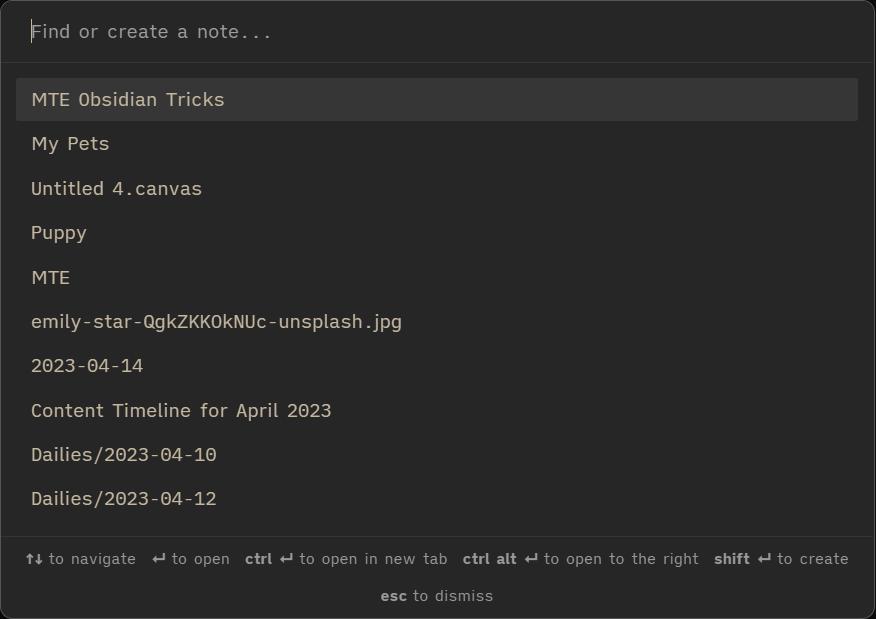Click the navigate arrows hint text
The width and height of the screenshot is (876, 619).
pyautogui.click(x=80, y=559)
